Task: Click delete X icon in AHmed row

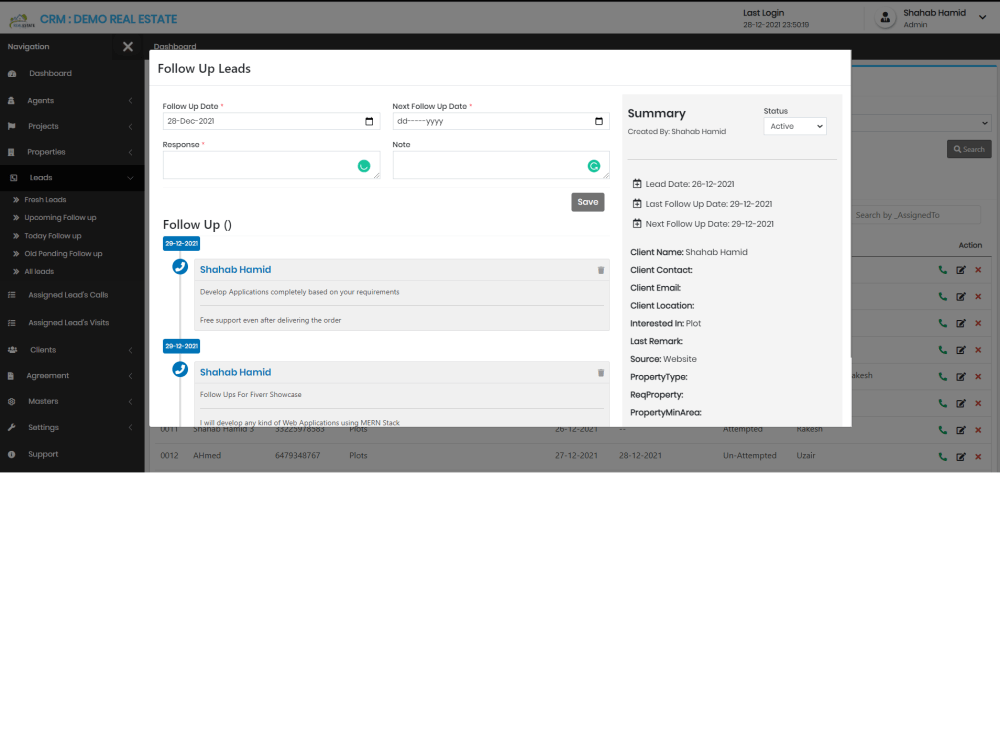Action: 978,457
